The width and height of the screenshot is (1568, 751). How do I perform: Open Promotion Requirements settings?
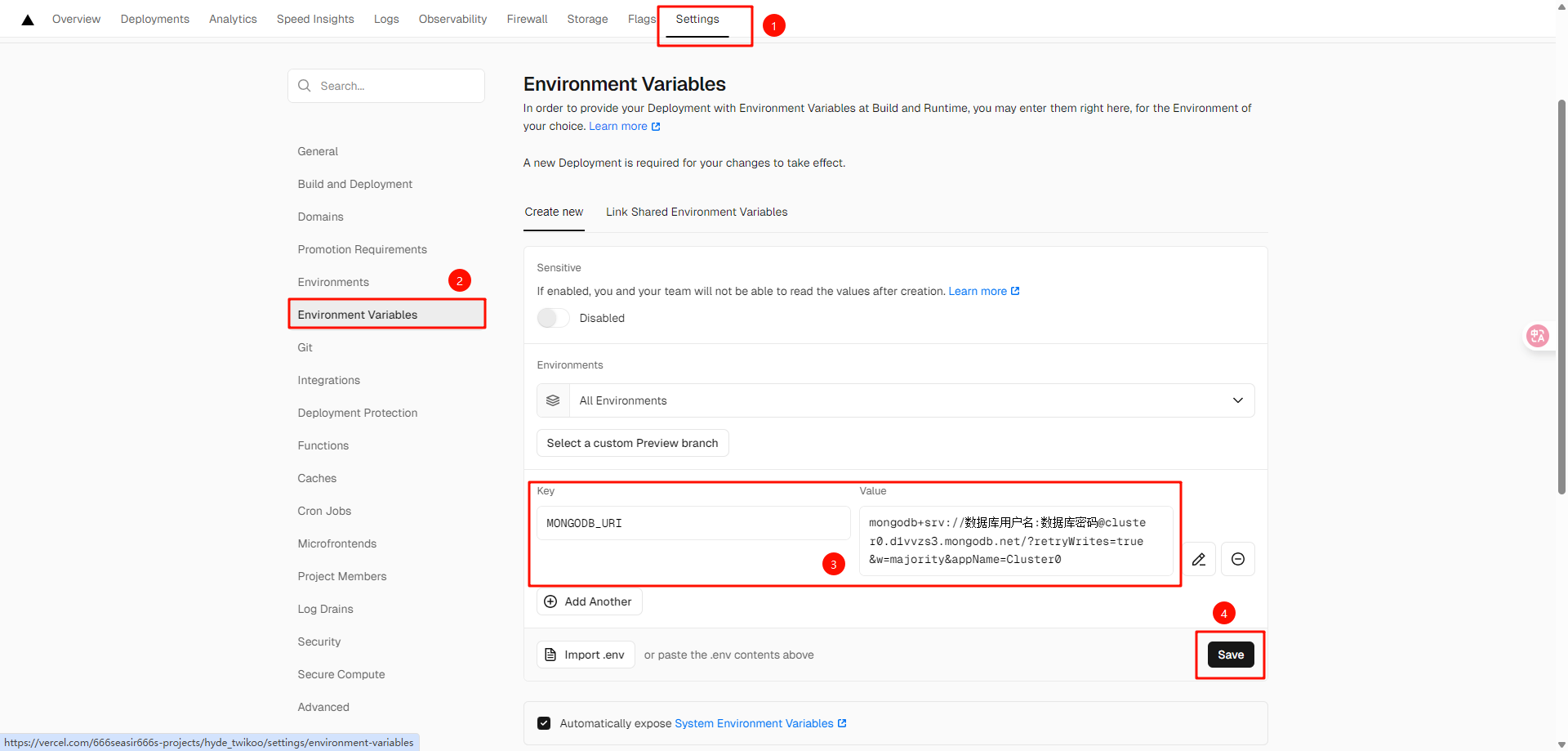click(362, 249)
